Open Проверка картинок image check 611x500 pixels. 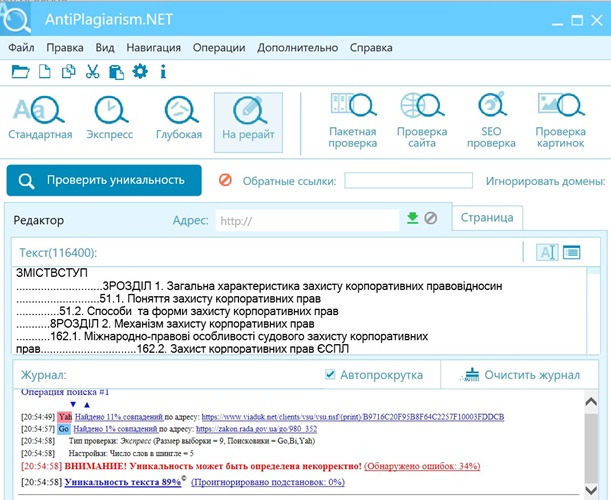pyautogui.click(x=561, y=121)
